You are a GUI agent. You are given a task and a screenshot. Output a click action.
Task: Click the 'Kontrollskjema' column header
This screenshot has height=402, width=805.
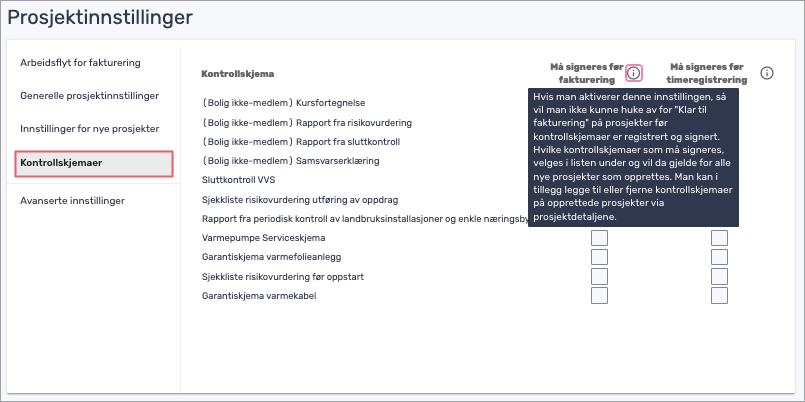(x=238, y=74)
